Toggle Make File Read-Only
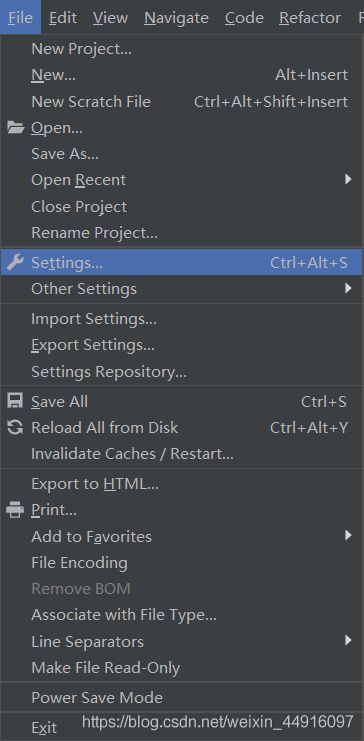Image resolution: width=364 pixels, height=741 pixels. (x=182, y=668)
